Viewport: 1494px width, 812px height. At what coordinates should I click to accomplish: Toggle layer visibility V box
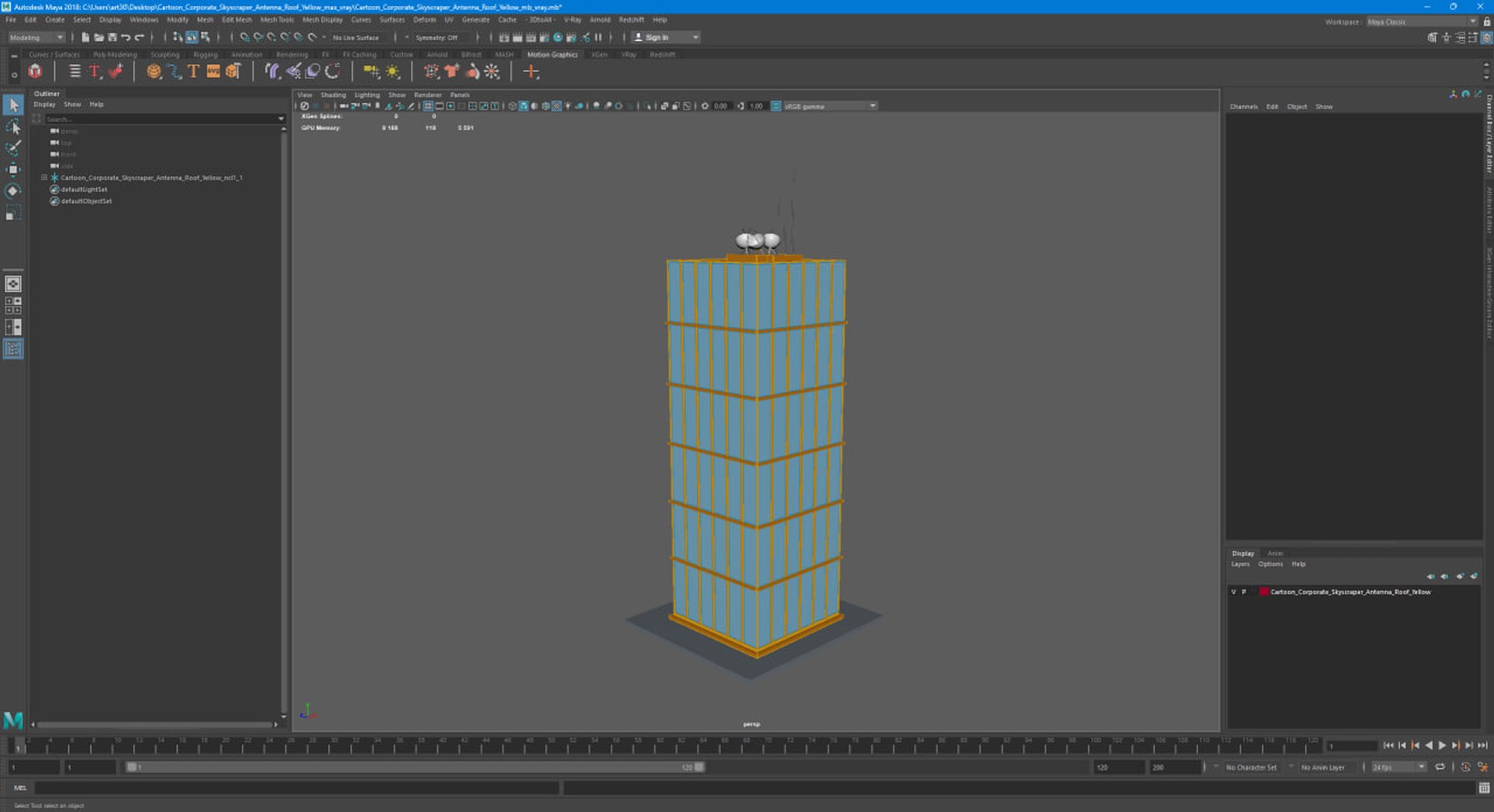1233,592
